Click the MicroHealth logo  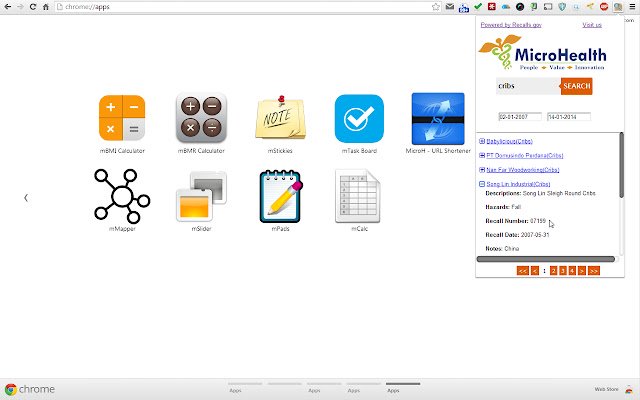542,53
